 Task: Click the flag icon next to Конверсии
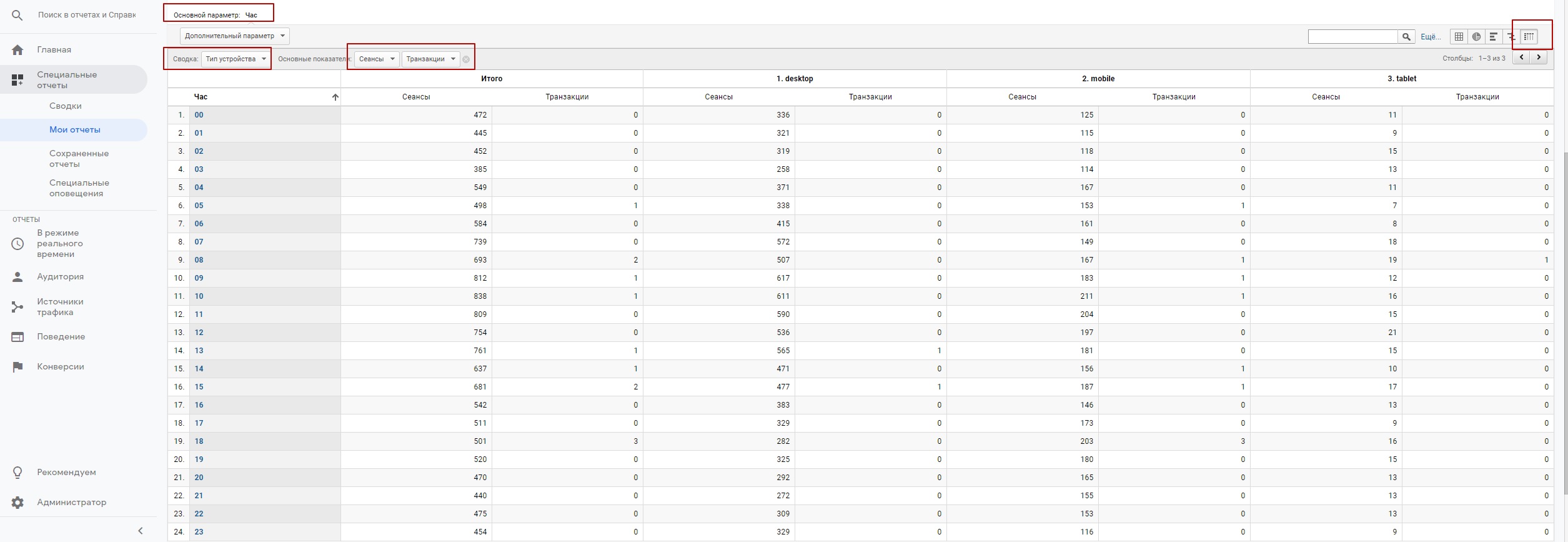coord(17,367)
